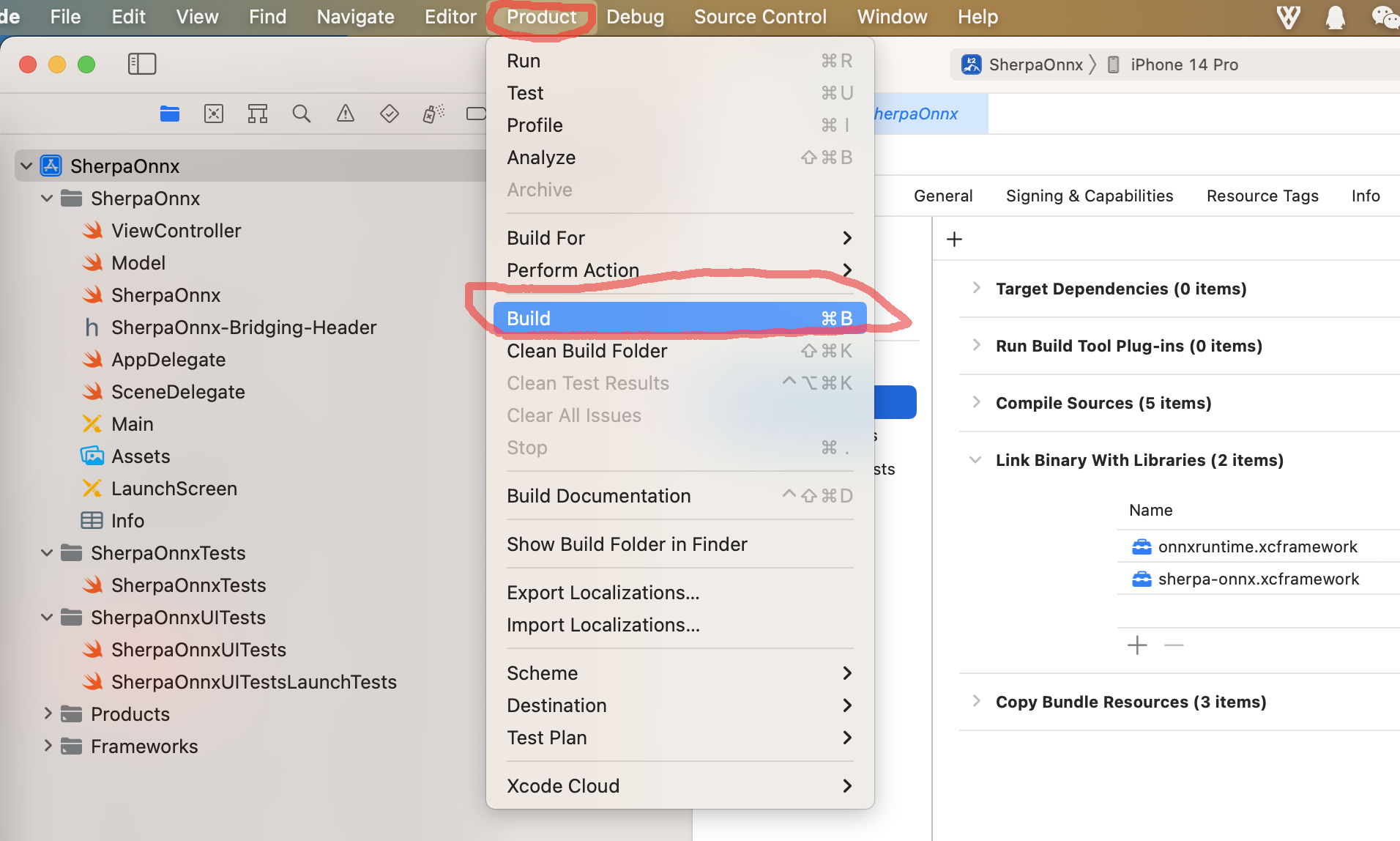Expand Target Dependencies build phase
Viewport: 1400px width, 841px height.
click(x=976, y=288)
